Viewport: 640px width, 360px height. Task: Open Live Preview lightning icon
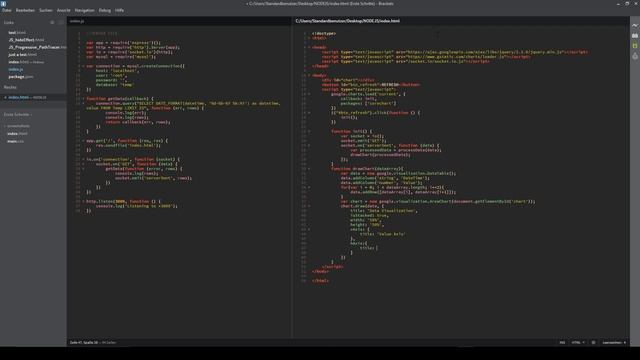tap(635, 25)
